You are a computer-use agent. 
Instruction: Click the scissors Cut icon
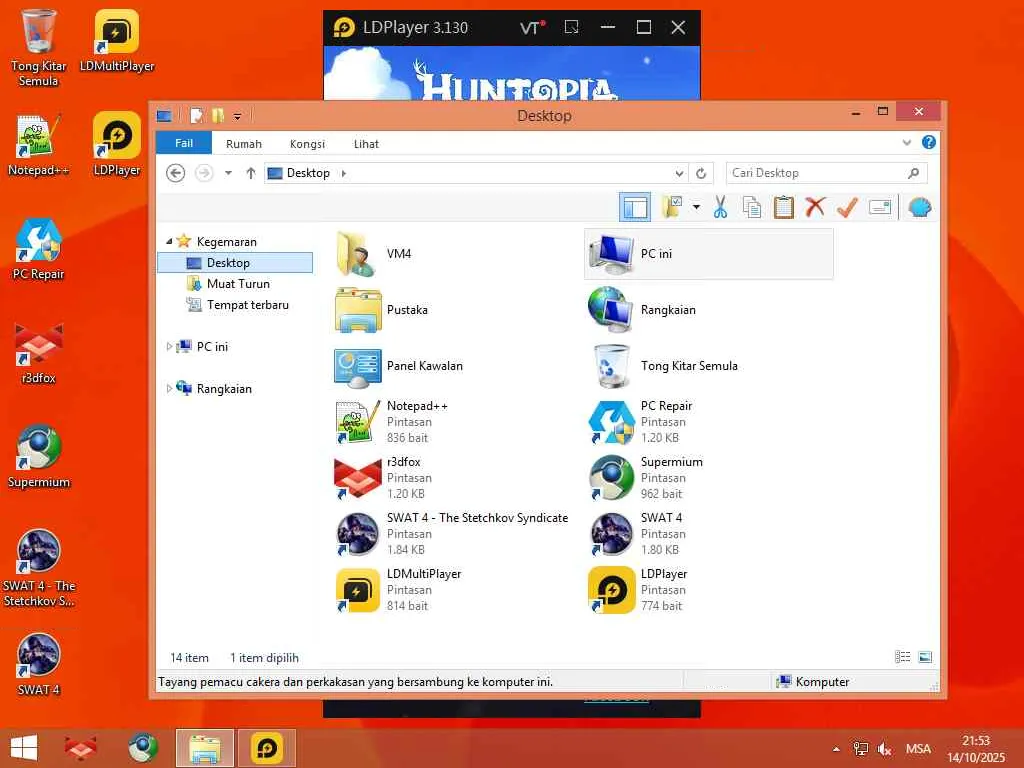click(x=720, y=208)
